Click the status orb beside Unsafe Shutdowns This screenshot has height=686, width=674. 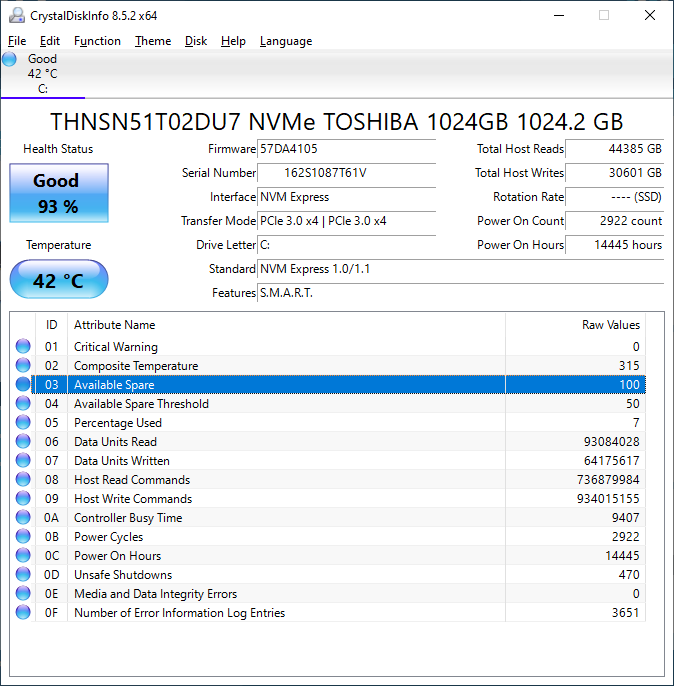(23, 575)
